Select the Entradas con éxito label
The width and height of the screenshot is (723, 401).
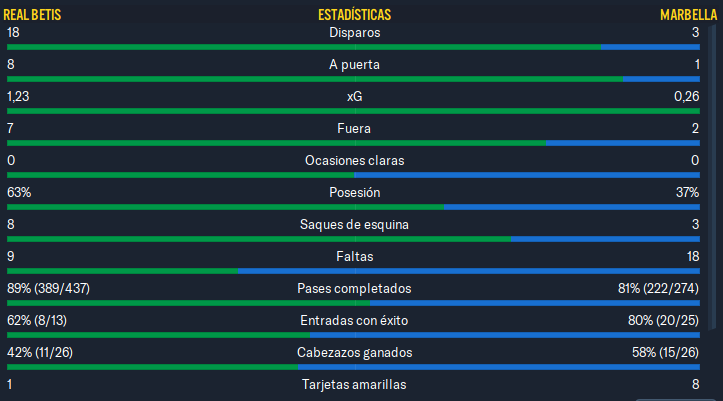pos(354,320)
